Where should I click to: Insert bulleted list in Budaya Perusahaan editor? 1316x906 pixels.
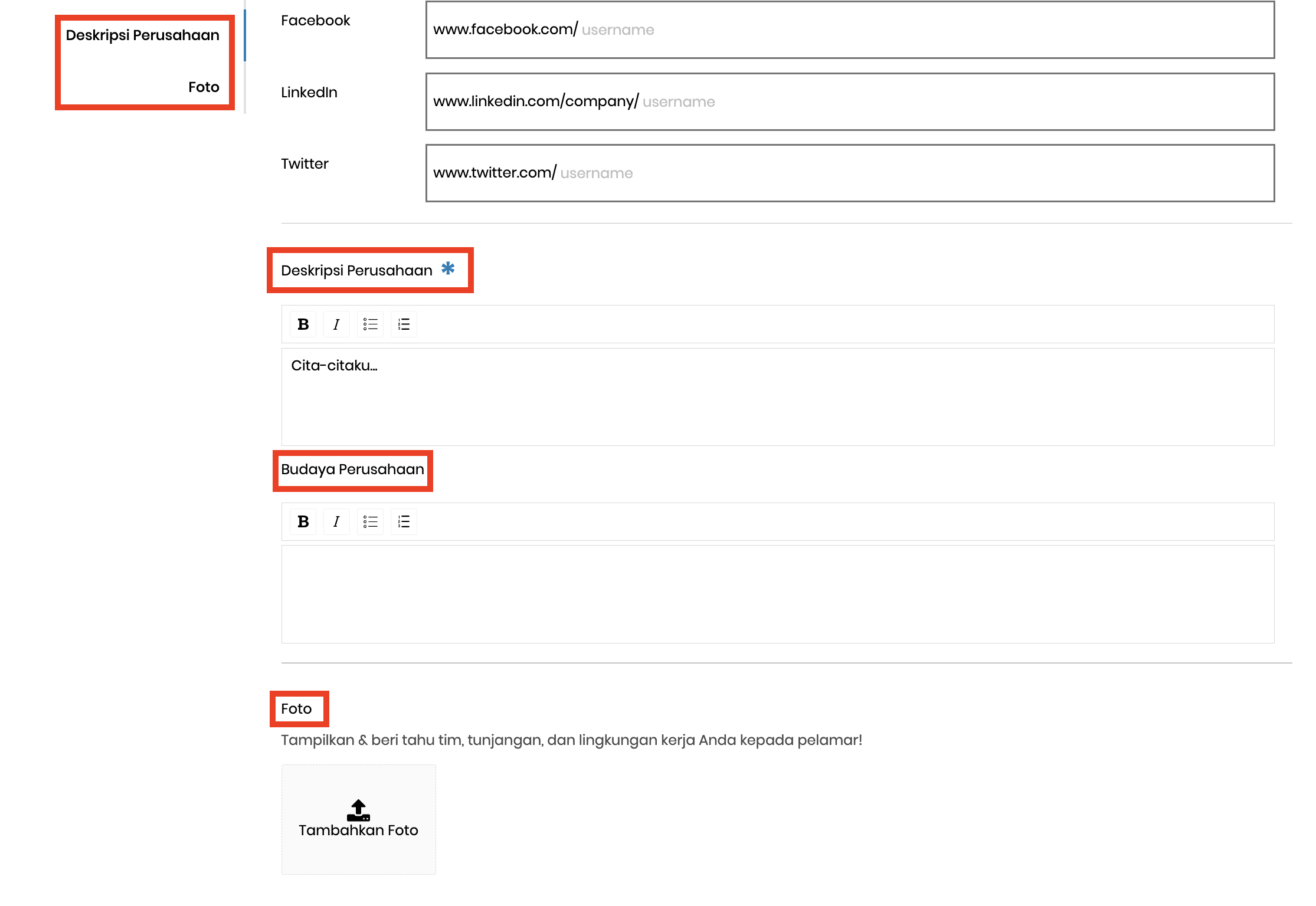tap(370, 521)
